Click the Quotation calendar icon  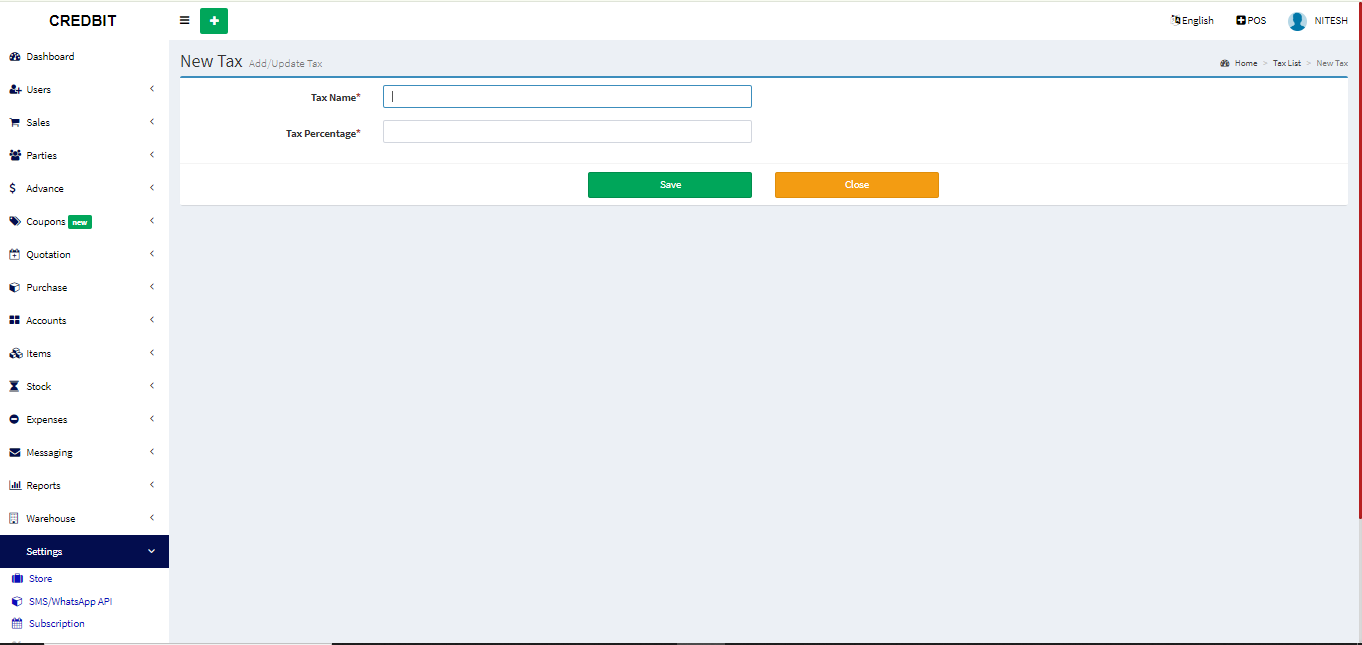tap(15, 255)
